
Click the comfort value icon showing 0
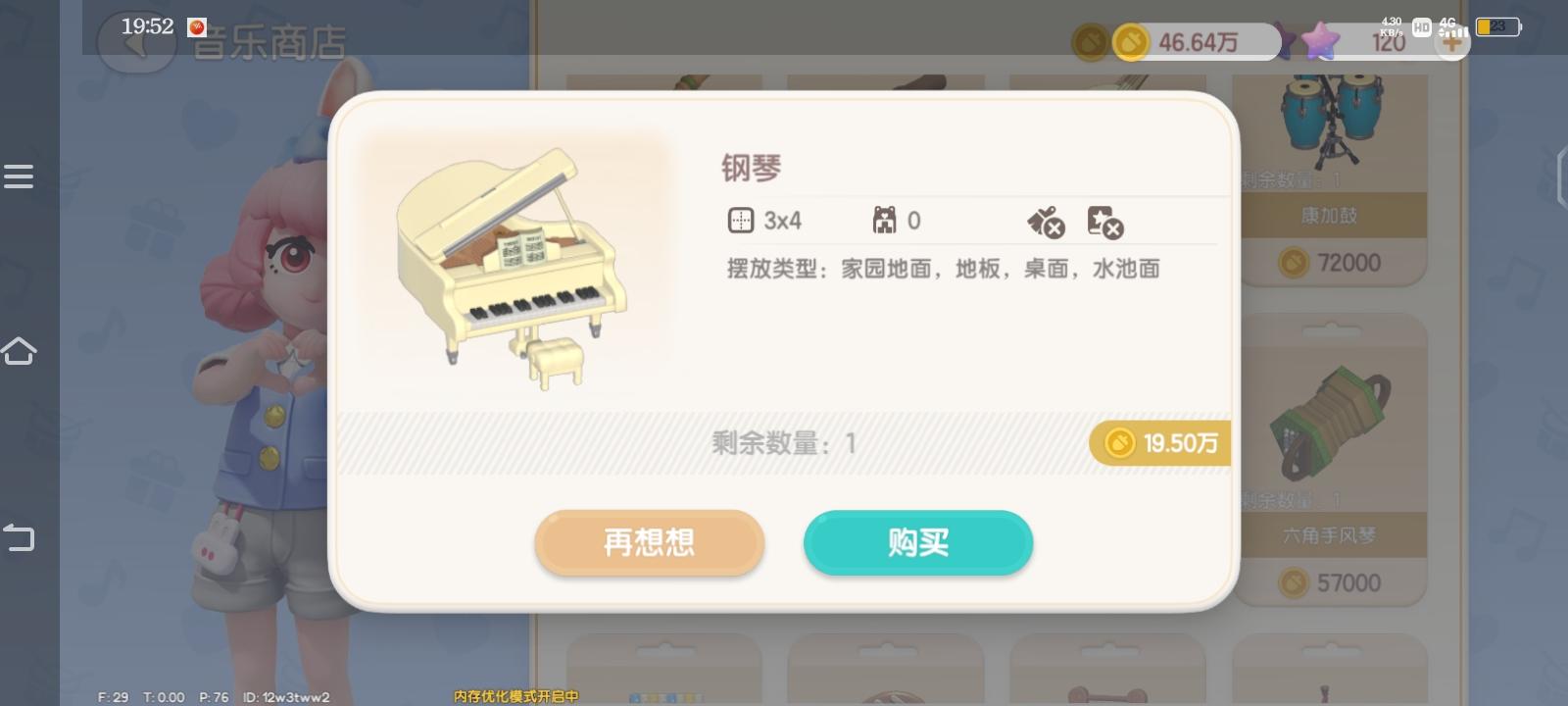coord(884,221)
